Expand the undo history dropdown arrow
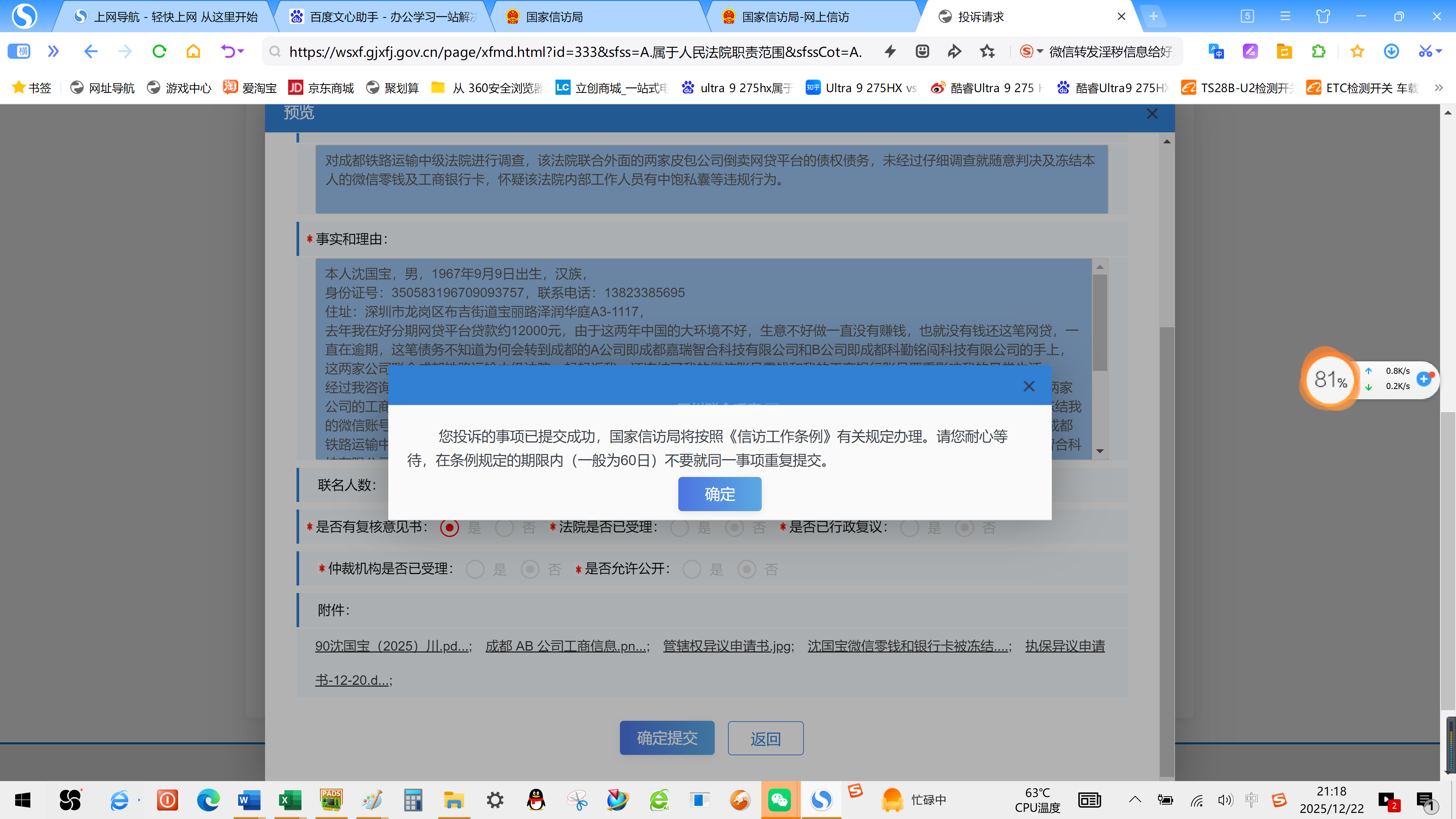1456x819 pixels. click(x=242, y=52)
